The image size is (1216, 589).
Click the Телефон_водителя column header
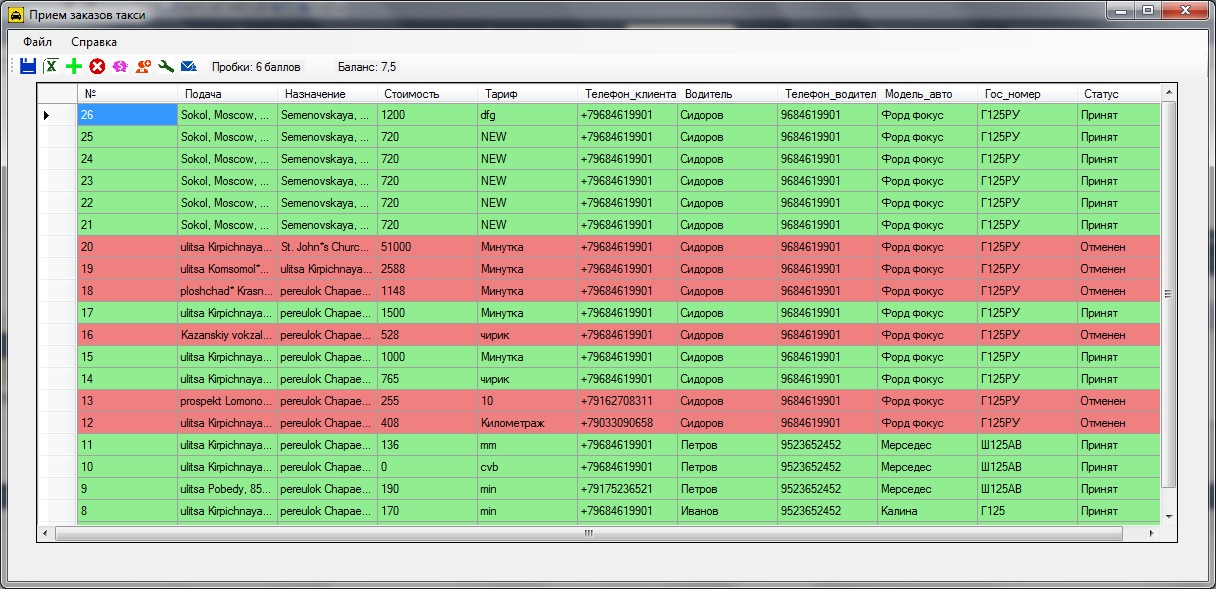click(827, 94)
